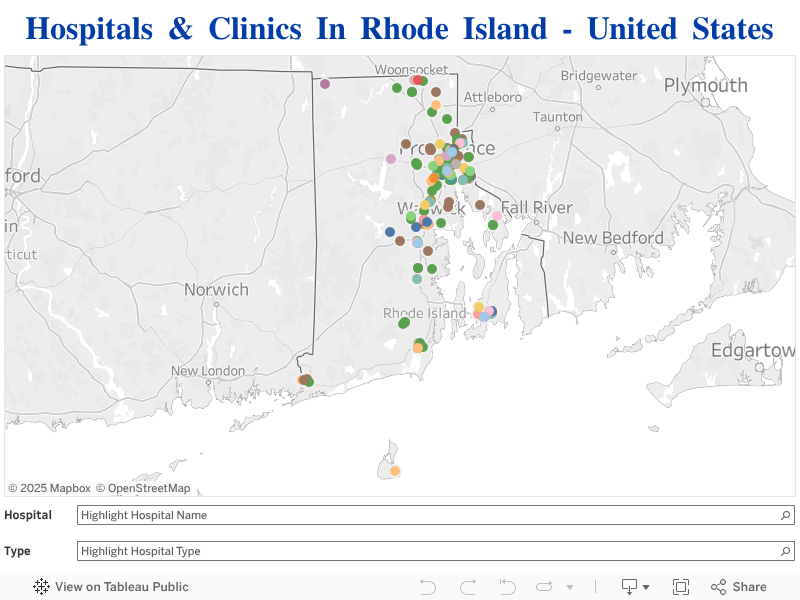The image size is (800, 600).
Task: Click the Mapbox attribution link
Action: [49, 488]
